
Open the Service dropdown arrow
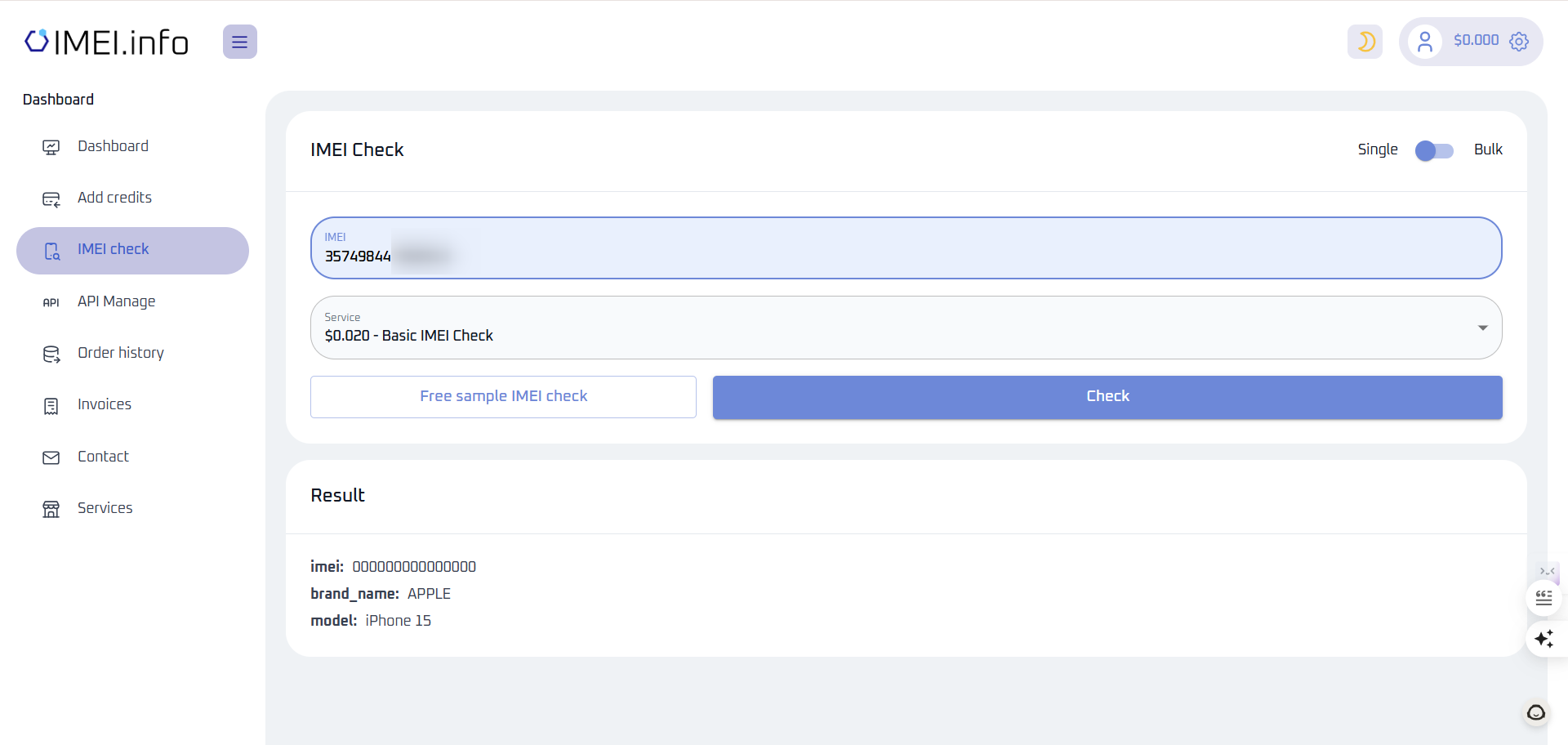pyautogui.click(x=1482, y=328)
